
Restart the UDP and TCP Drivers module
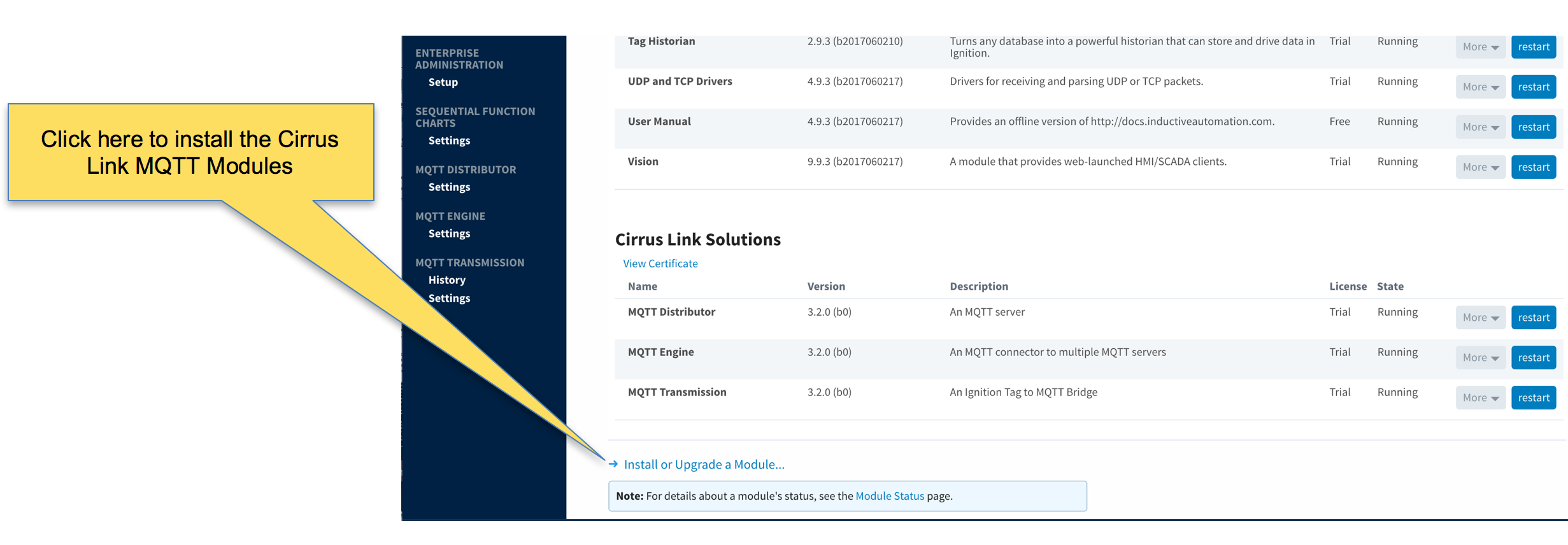point(1534,87)
